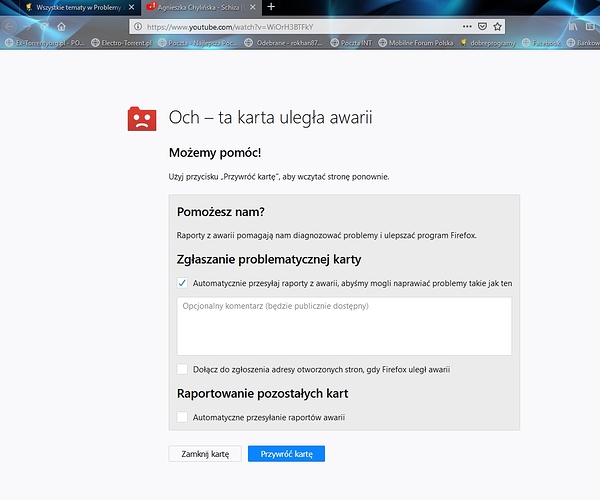Enable including addresses of open pages checkbox
The height and width of the screenshot is (500, 600).
coord(182,369)
